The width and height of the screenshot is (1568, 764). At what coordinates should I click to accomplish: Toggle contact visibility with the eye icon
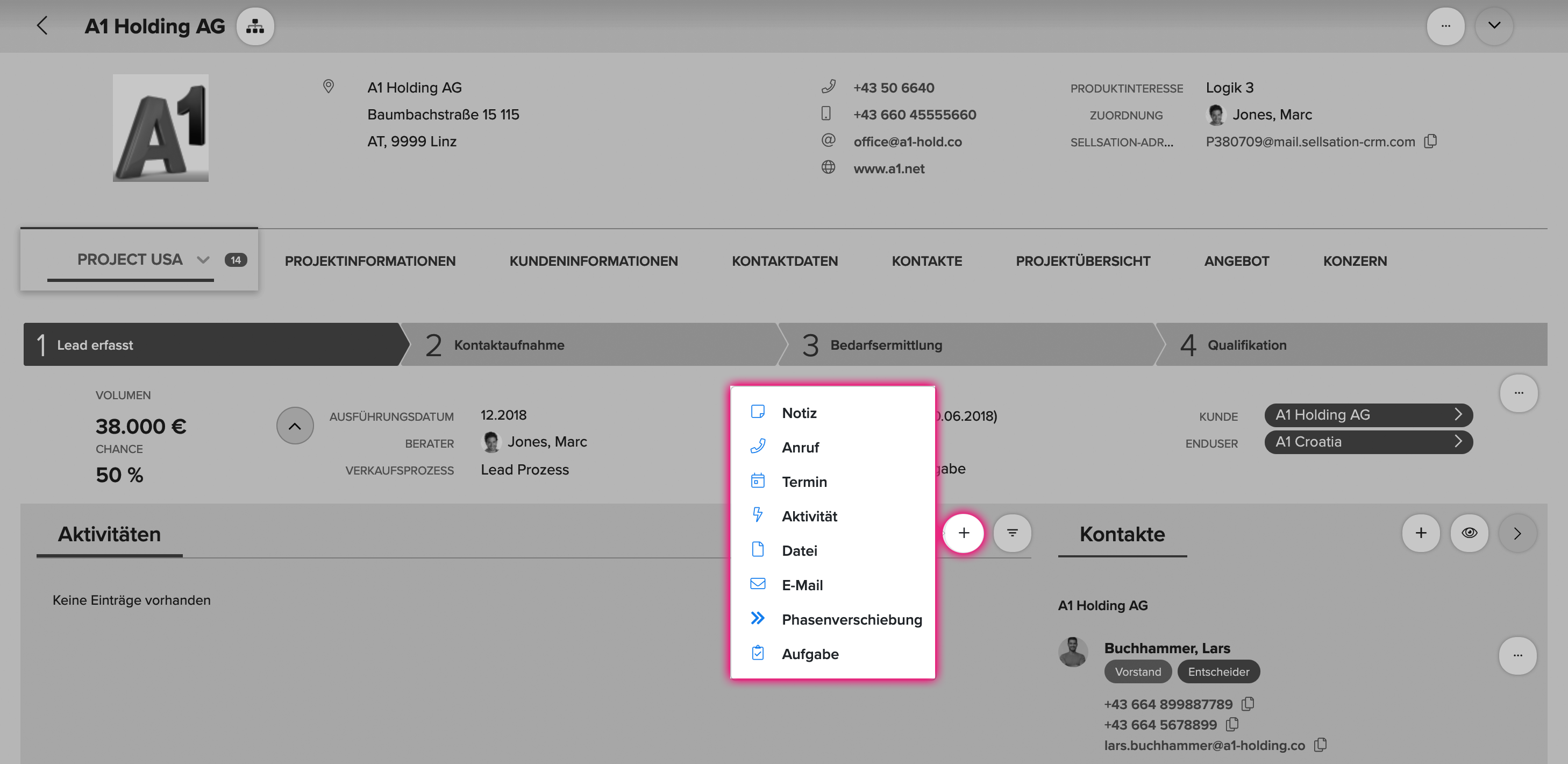[1470, 533]
